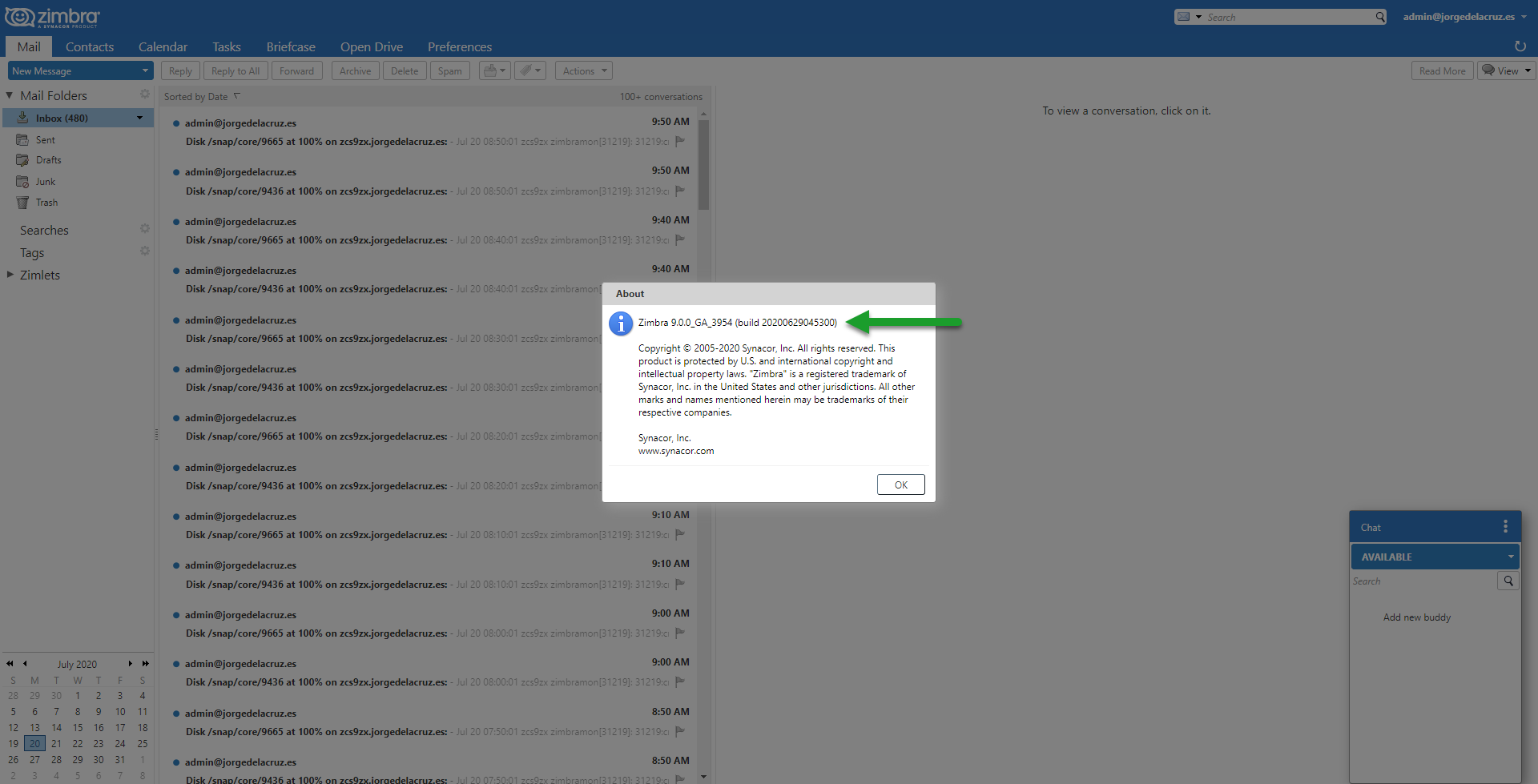Go to next year in mini calendar
The image size is (1538, 784).
pos(145,664)
